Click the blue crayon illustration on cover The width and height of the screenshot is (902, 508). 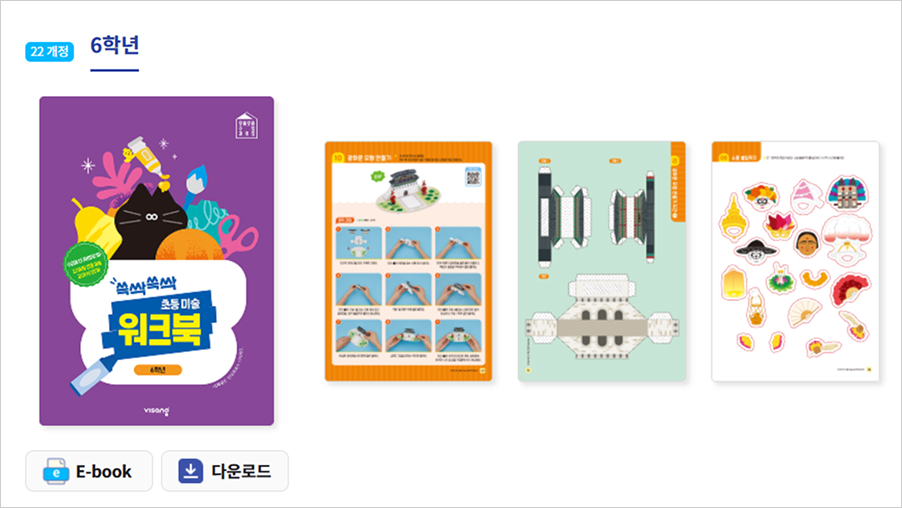pyautogui.click(x=93, y=375)
